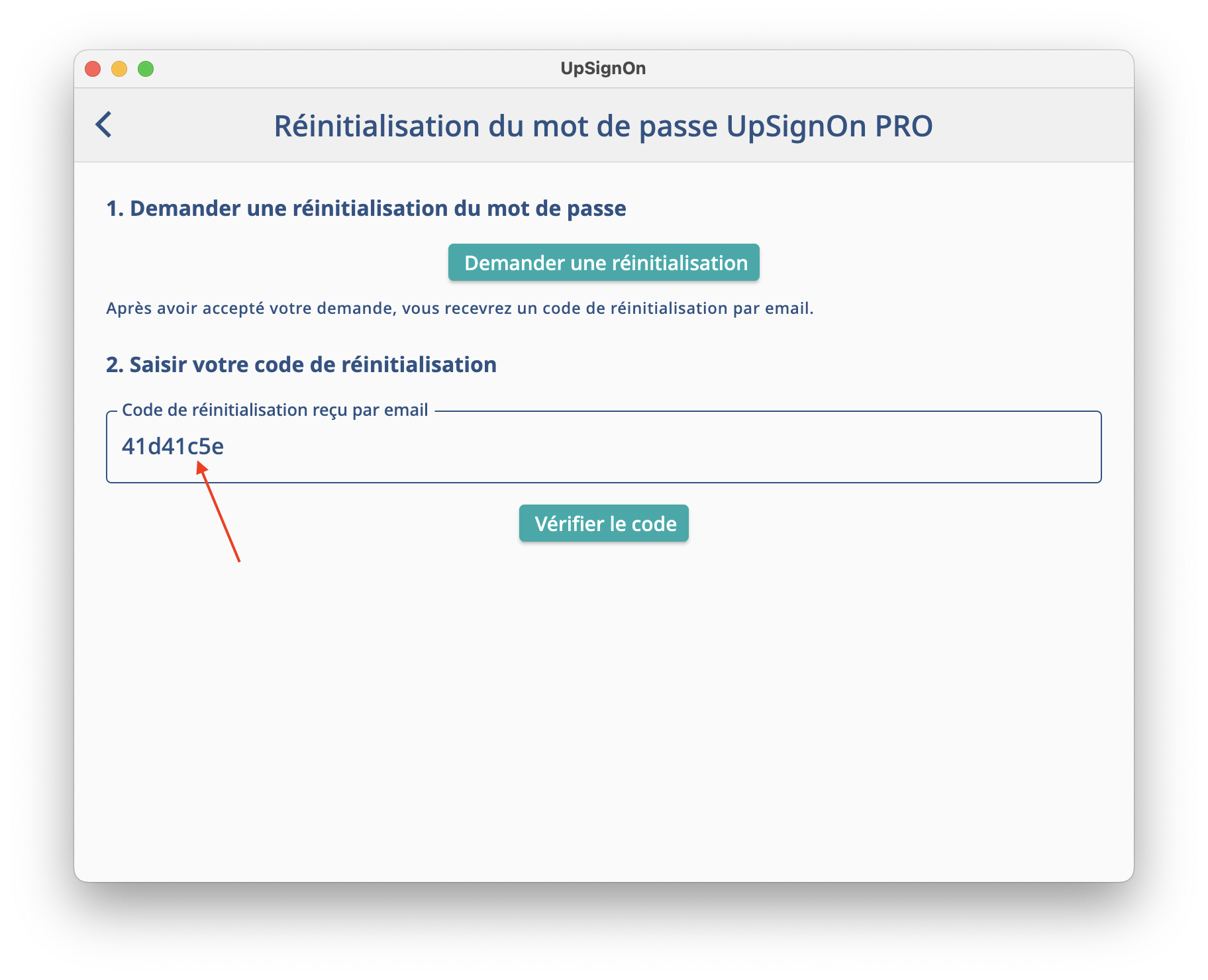Click the Vérifier le code button
This screenshot has height=980, width=1208.
603,523
